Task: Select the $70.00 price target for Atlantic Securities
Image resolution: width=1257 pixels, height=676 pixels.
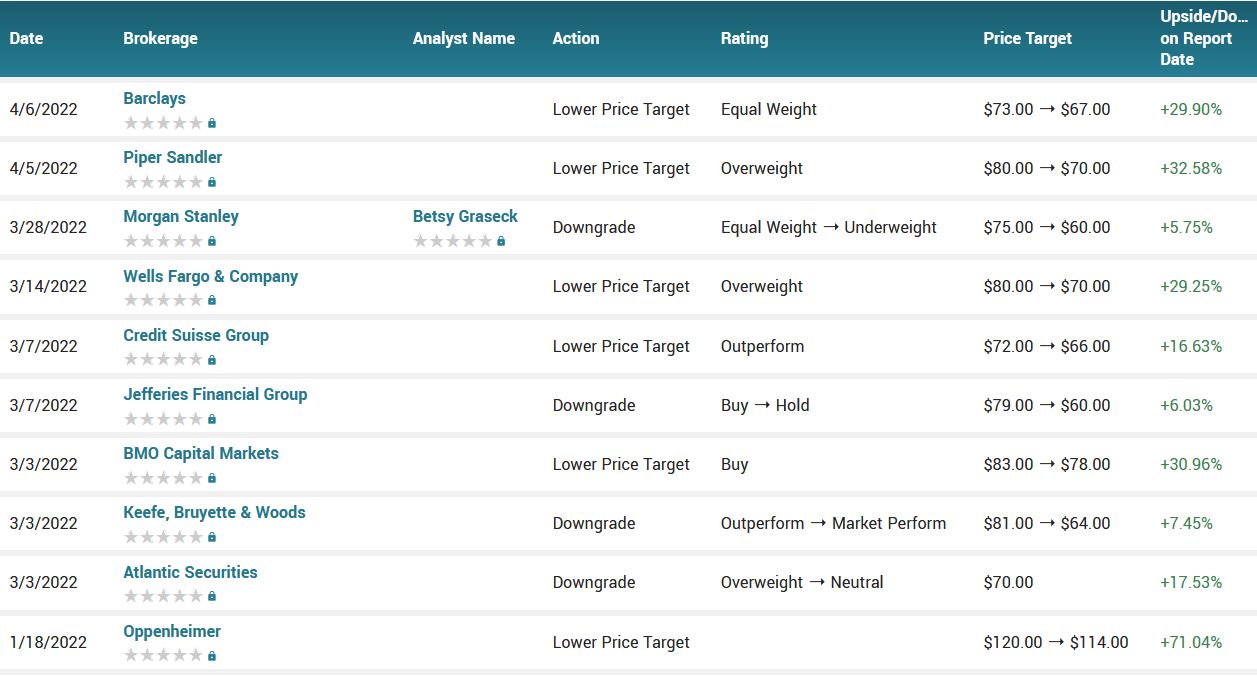Action: click(x=1009, y=582)
